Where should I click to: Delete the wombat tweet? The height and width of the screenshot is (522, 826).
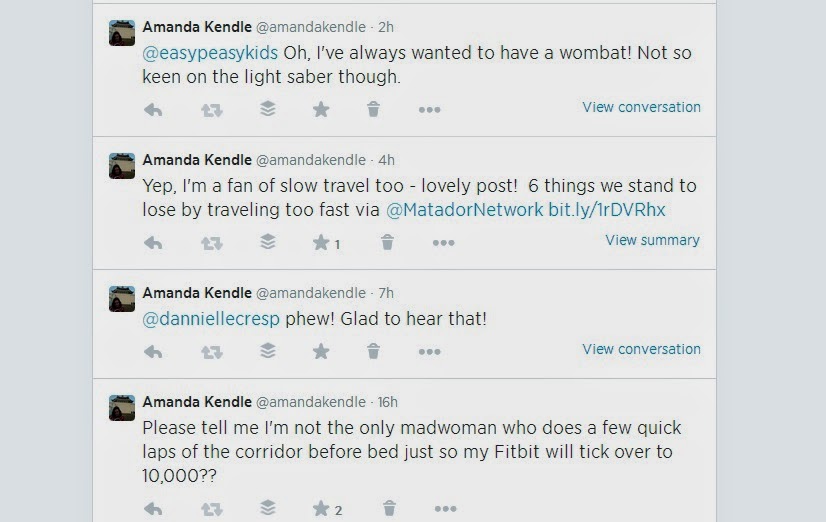(373, 110)
